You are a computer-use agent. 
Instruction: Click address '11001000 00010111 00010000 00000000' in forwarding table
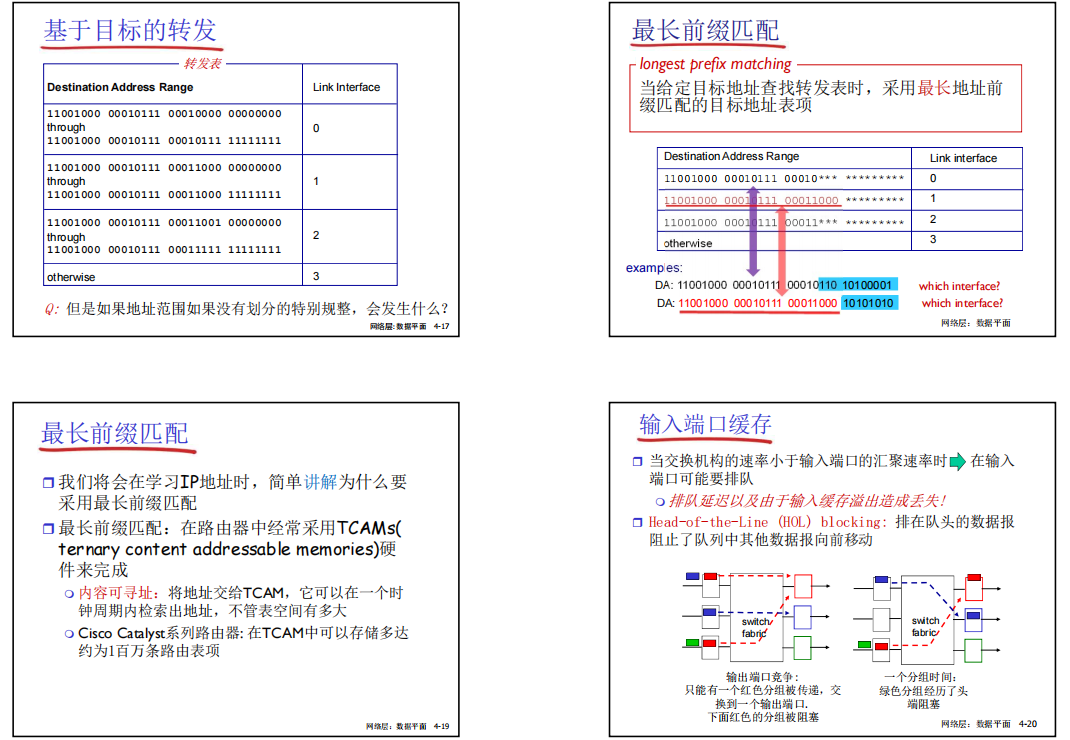point(164,113)
